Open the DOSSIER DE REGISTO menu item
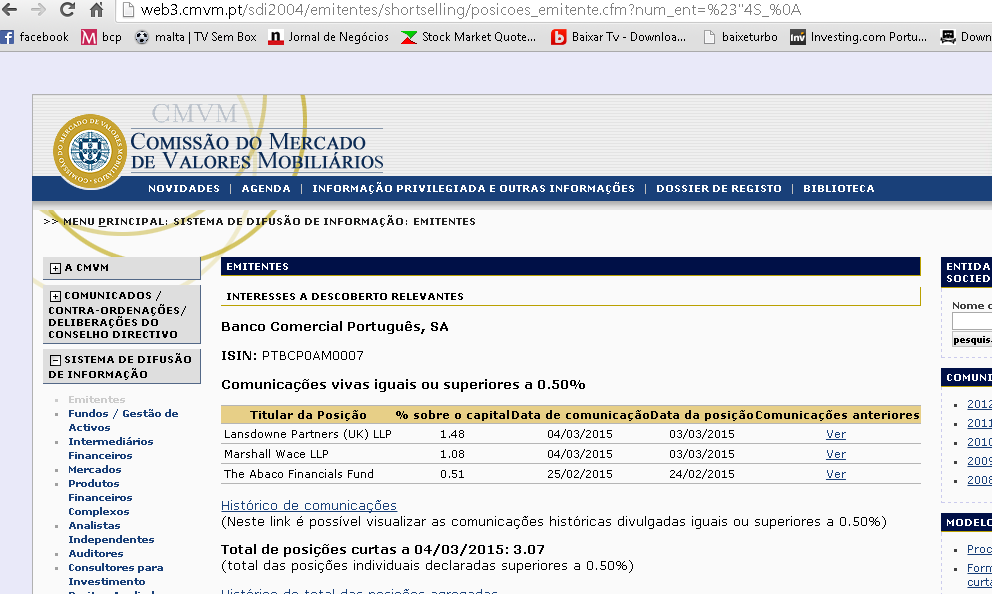 (x=719, y=189)
